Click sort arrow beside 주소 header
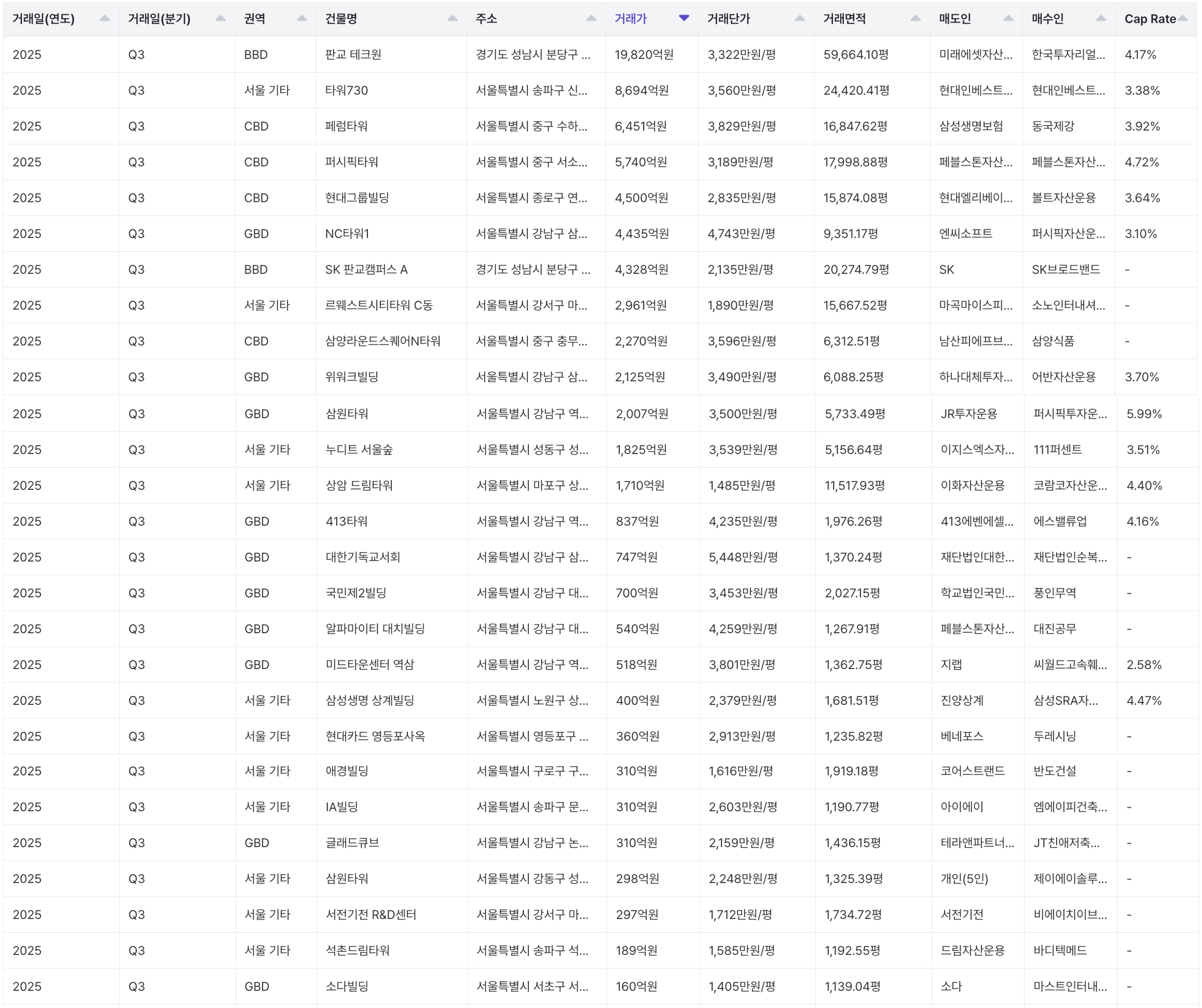This screenshot has width=1202, height=1008. [x=591, y=18]
